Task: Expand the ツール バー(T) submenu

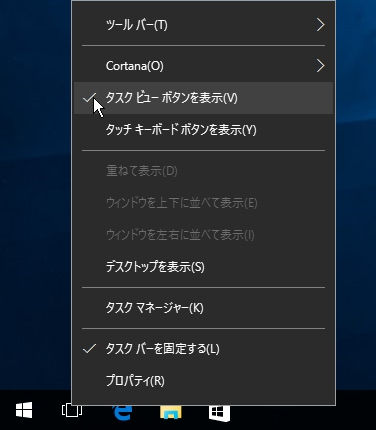Action: [x=203, y=25]
